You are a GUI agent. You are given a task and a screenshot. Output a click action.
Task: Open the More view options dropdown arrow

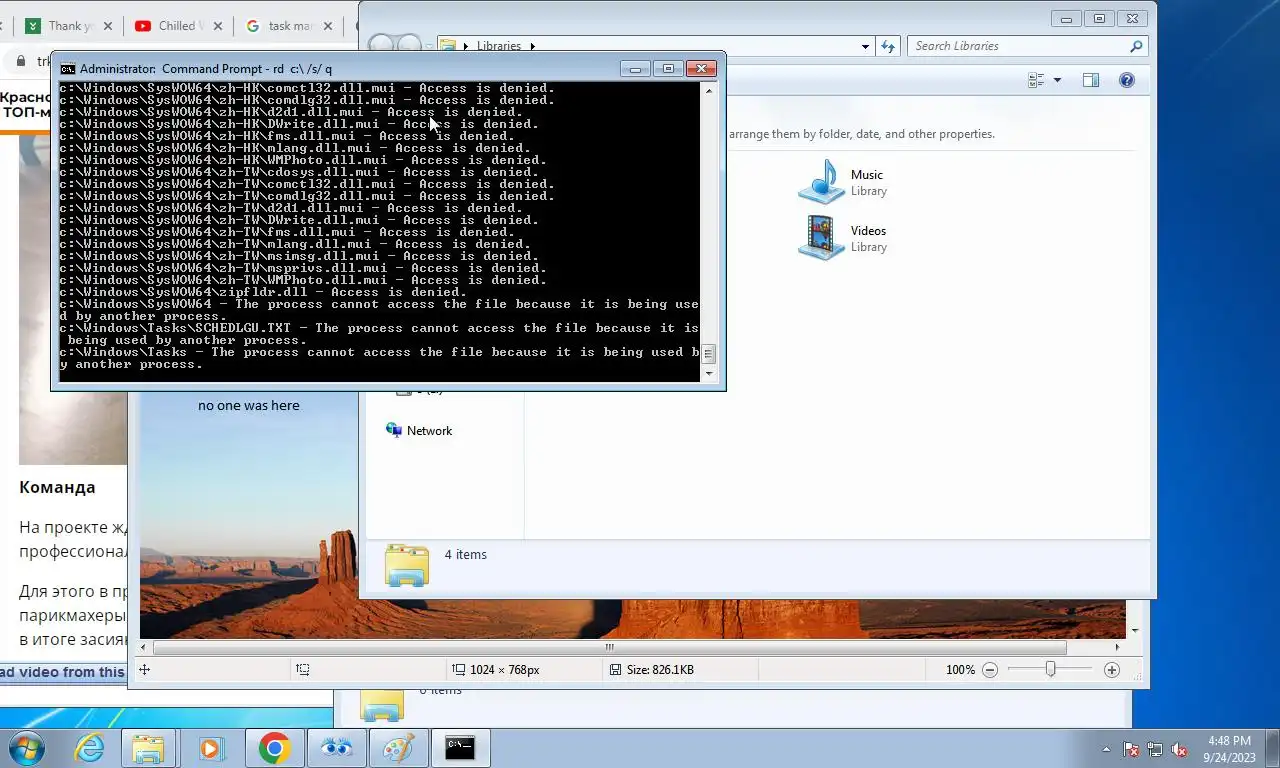tap(1057, 80)
